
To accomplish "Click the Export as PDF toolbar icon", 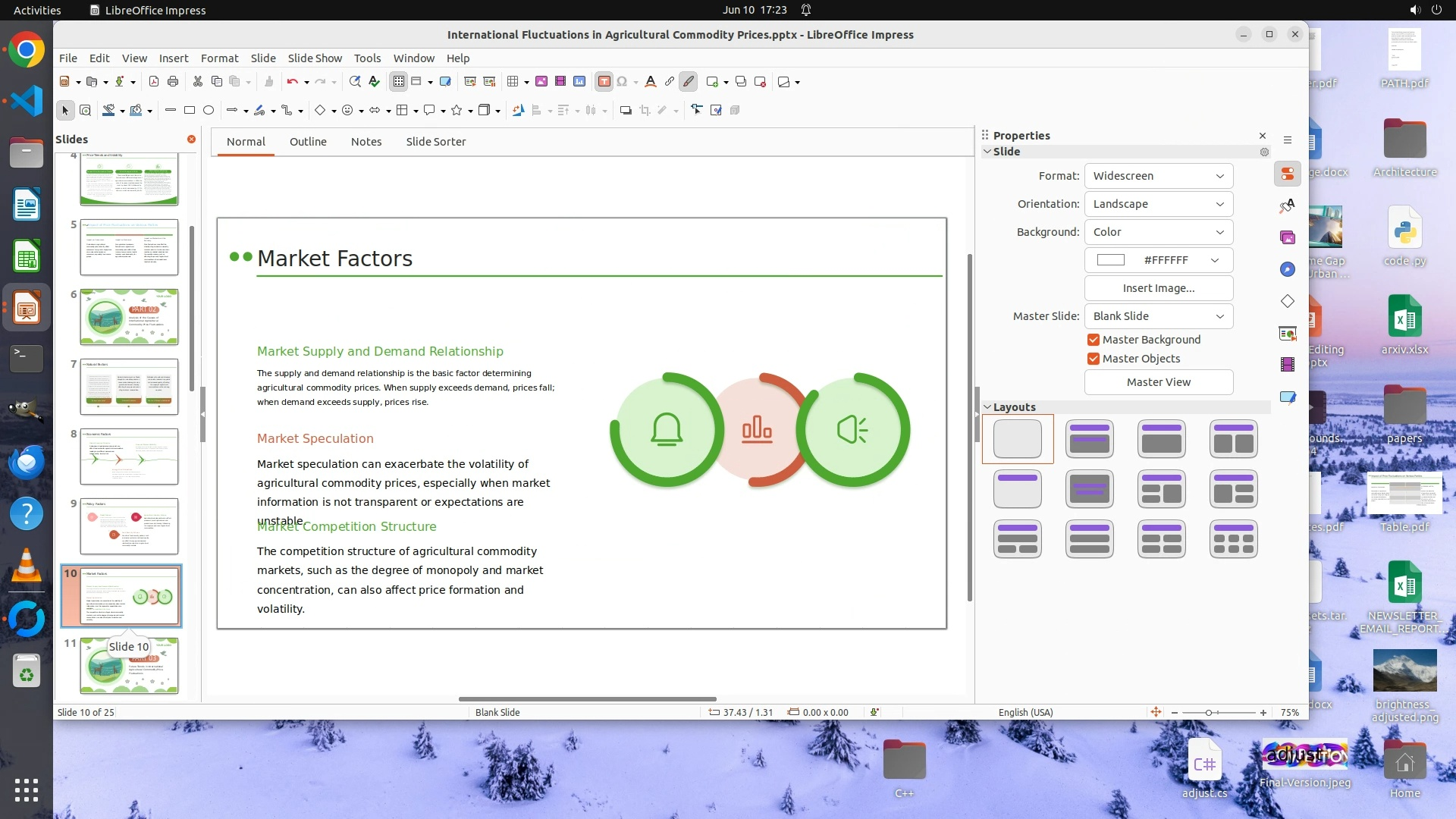I will pyautogui.click(x=154, y=82).
